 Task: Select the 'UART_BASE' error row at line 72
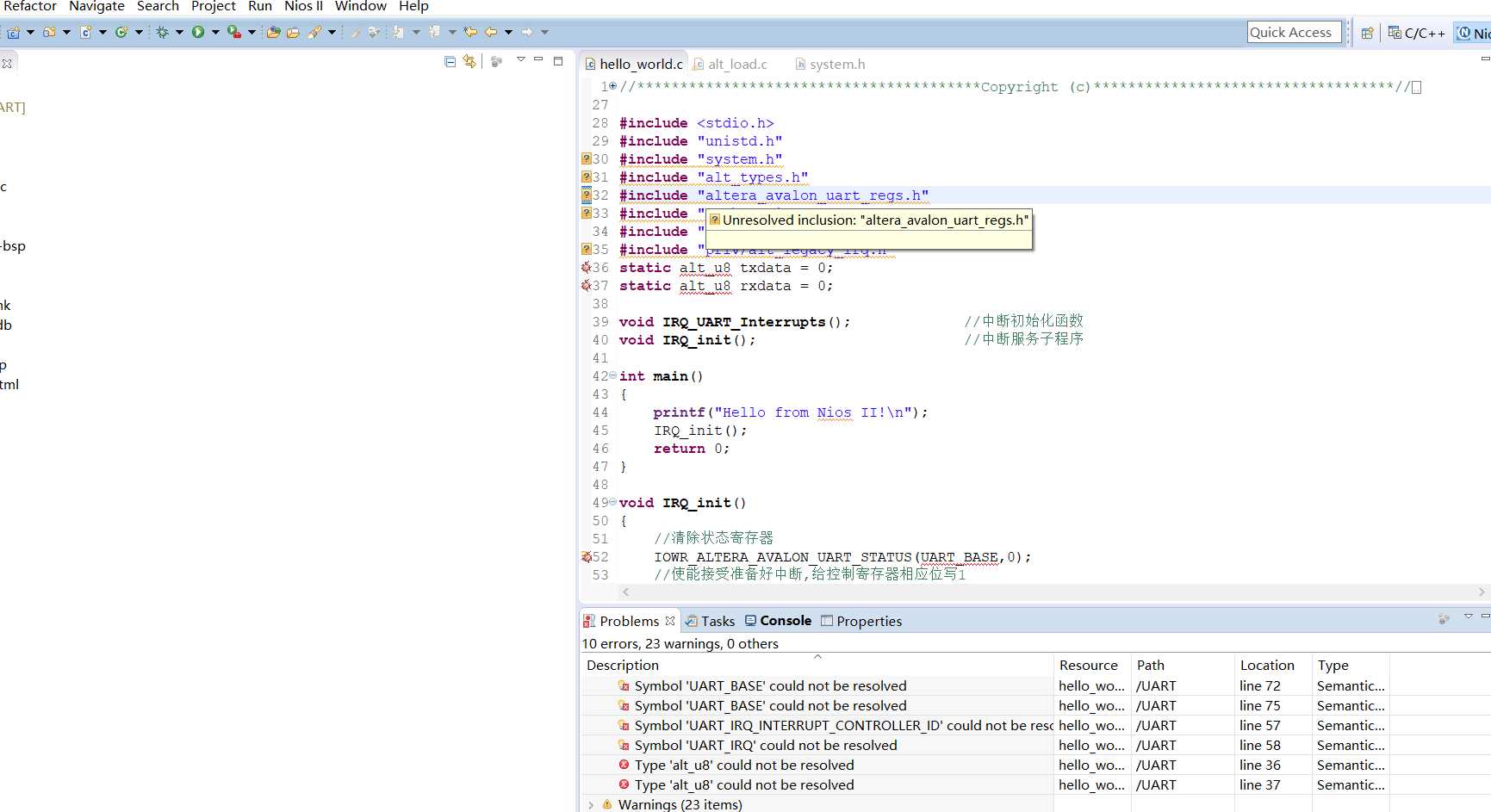[985, 686]
